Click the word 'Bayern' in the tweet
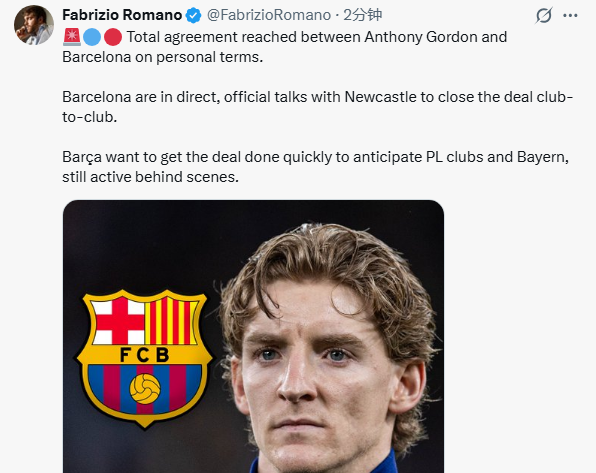The image size is (596, 473). pyautogui.click(x=541, y=157)
